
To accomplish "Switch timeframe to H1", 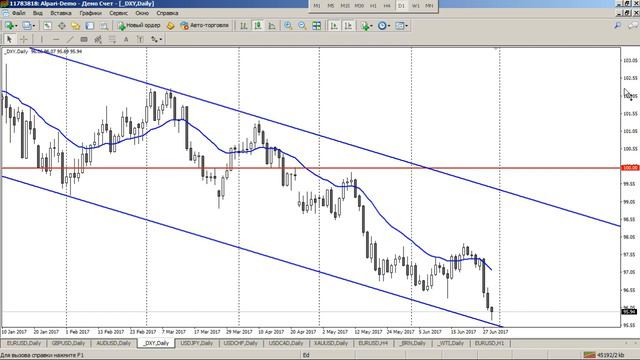I will (373, 6).
